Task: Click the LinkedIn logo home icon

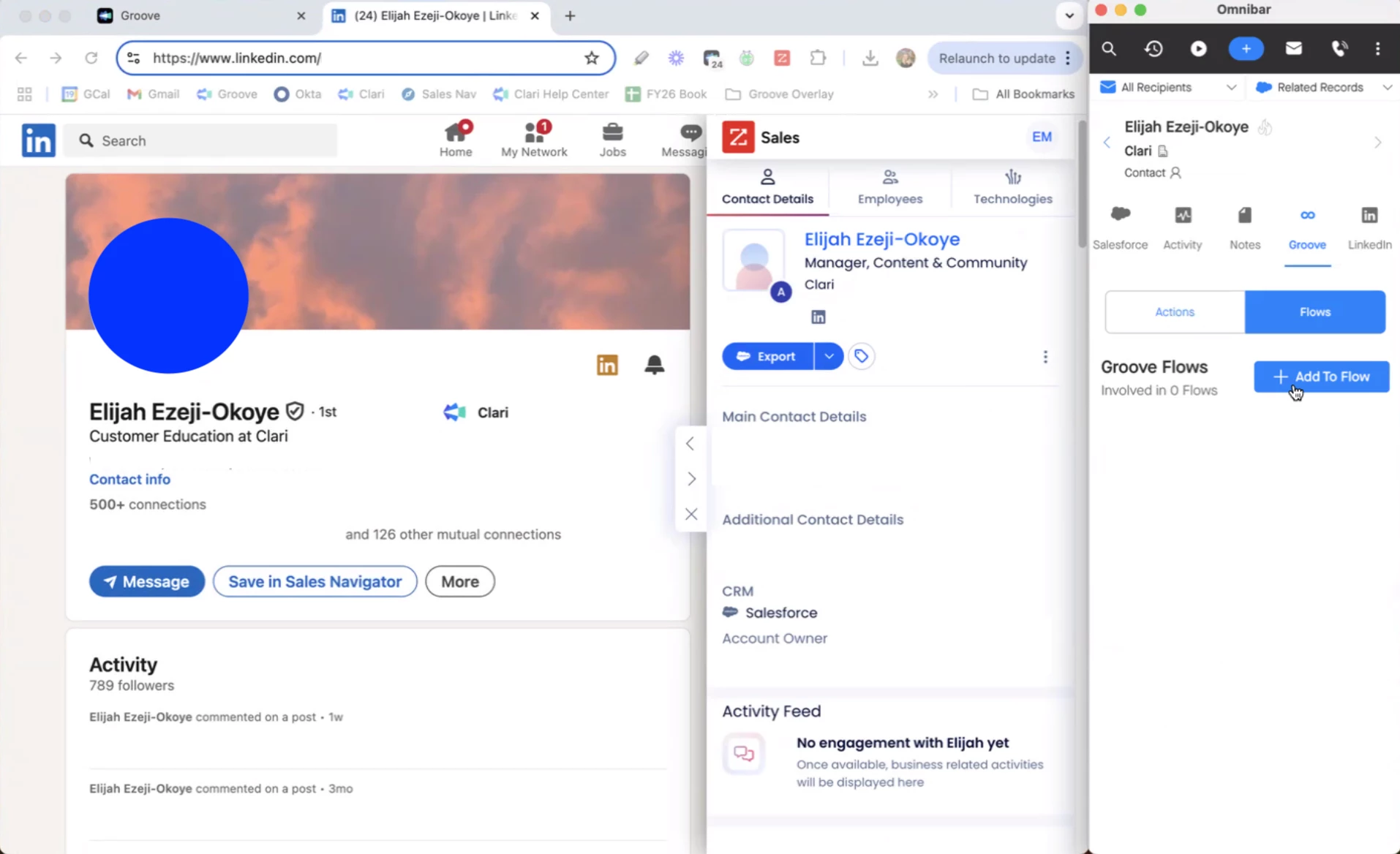Action: tap(38, 140)
